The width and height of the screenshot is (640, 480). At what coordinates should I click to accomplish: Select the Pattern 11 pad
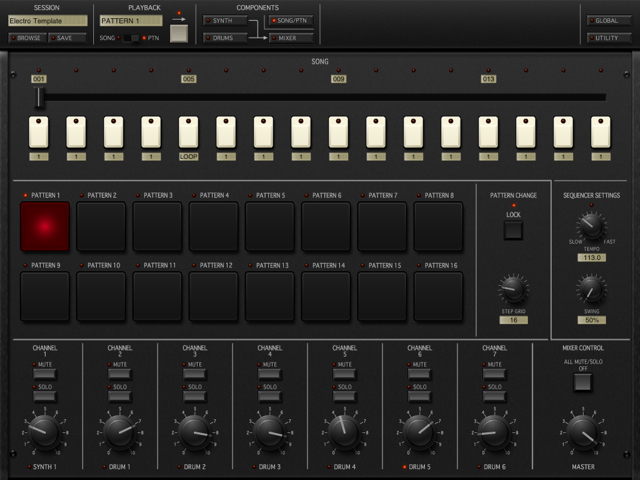(157, 296)
